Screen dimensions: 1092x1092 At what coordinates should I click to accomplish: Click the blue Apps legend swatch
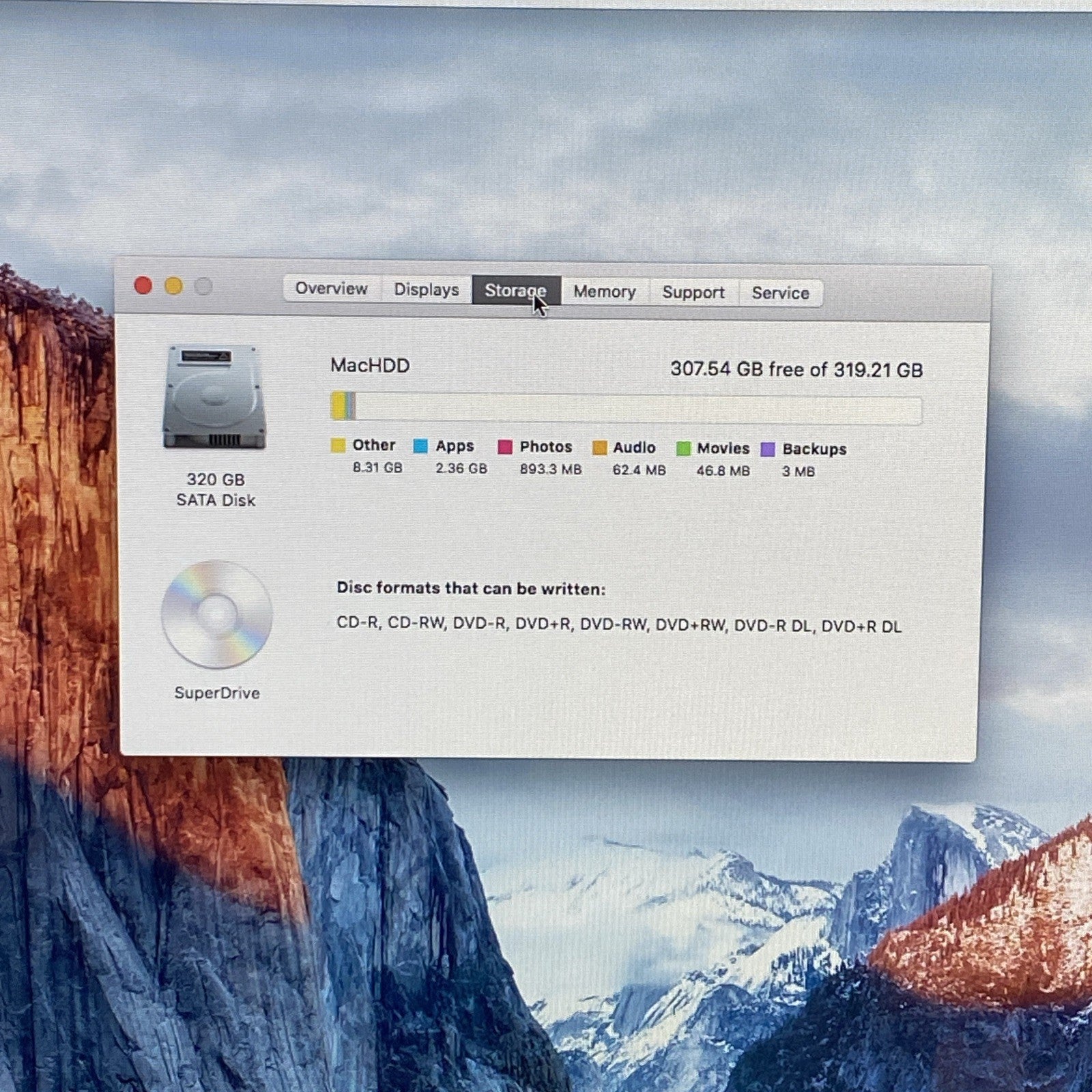(x=420, y=446)
